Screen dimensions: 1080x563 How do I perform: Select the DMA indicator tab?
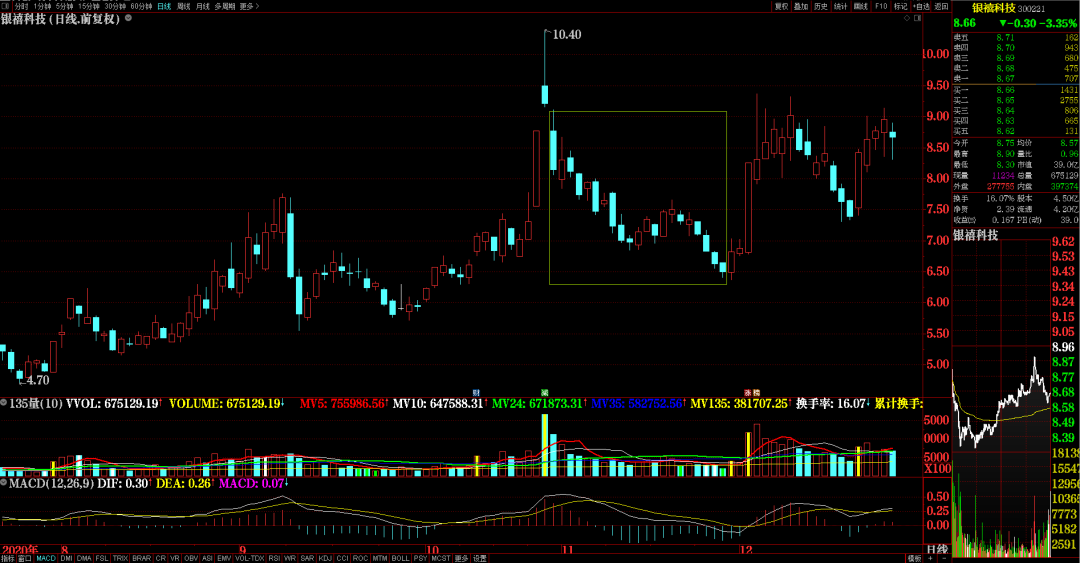[84, 558]
